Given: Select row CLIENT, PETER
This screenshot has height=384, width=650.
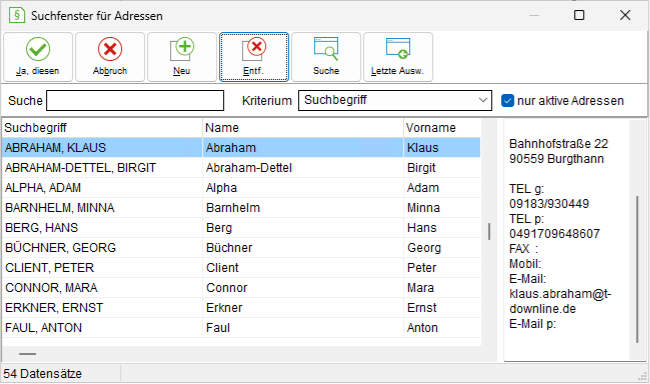Looking at the screenshot, I should (241, 267).
